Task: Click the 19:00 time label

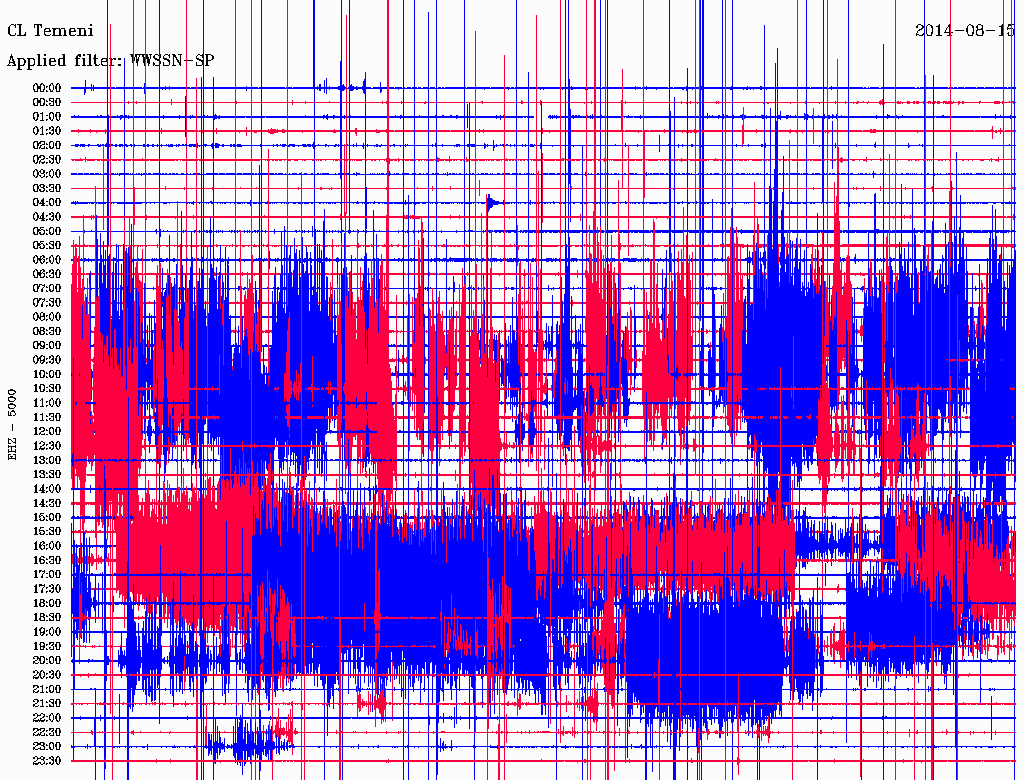Action: (x=47, y=632)
